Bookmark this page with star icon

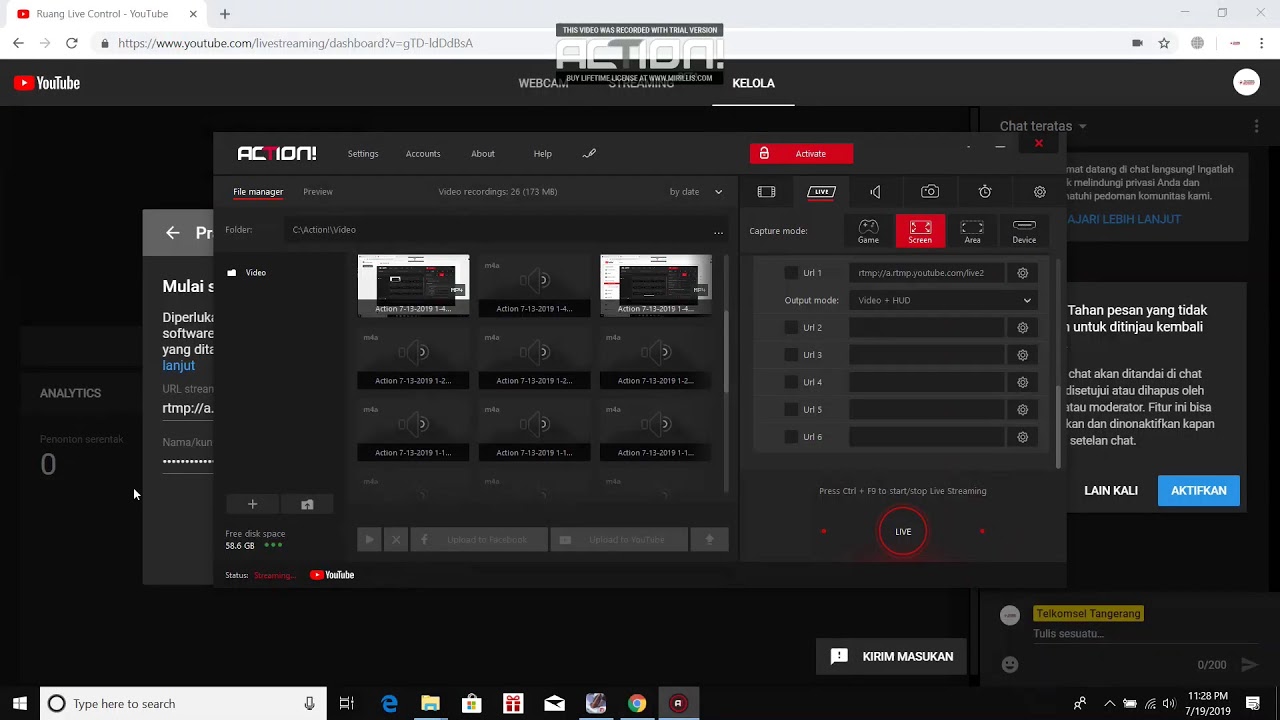point(1164,43)
